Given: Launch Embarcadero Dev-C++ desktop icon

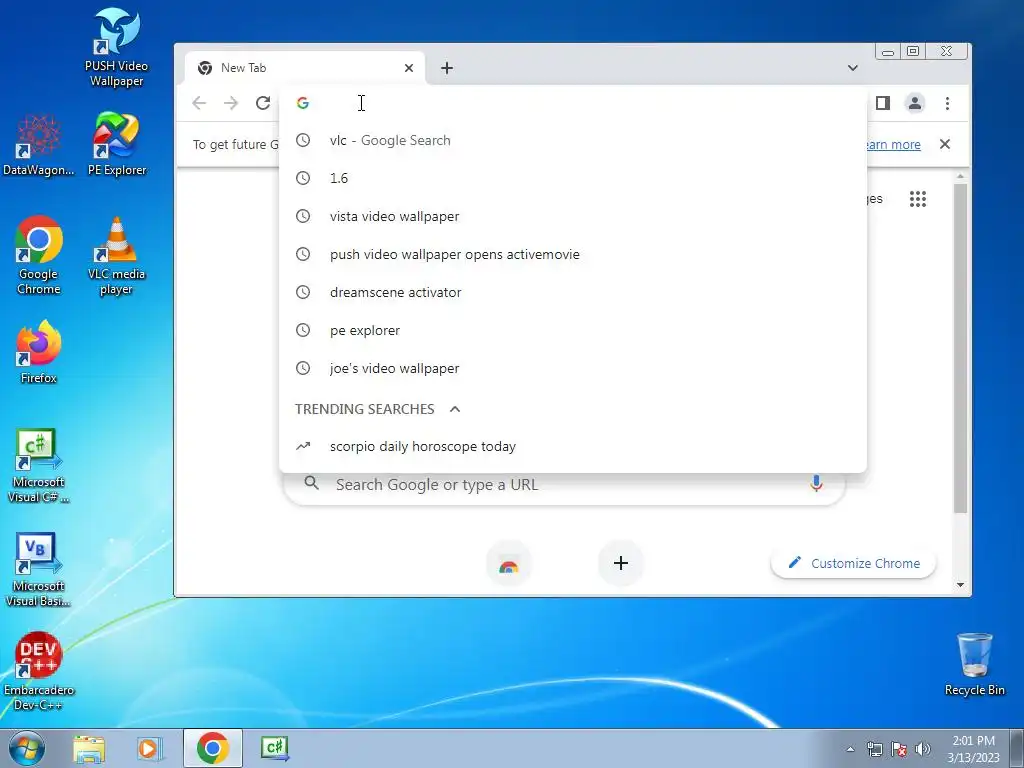Looking at the screenshot, I should 39,671.
